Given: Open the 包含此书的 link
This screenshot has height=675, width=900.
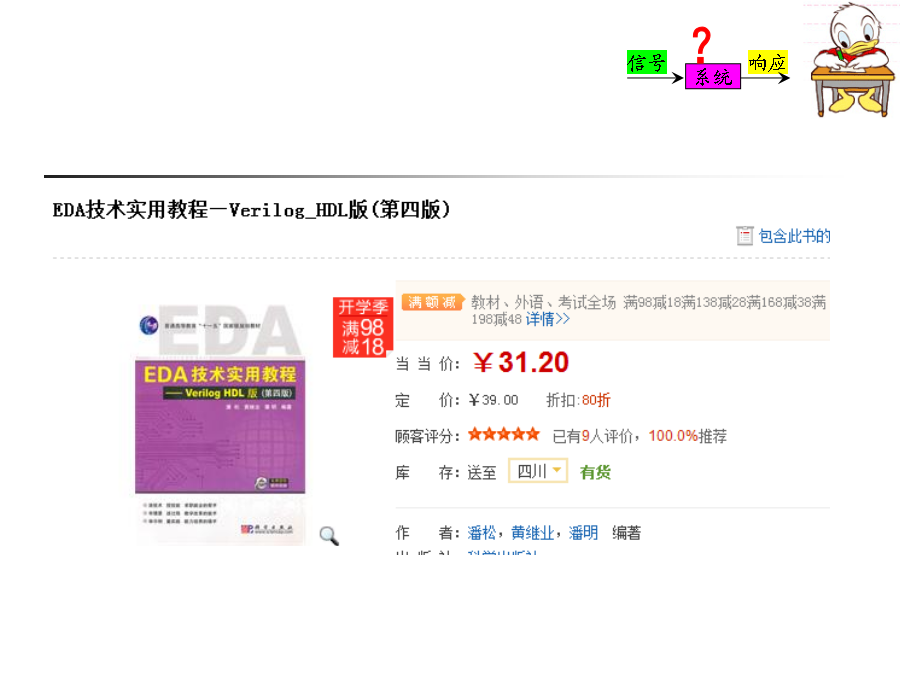Looking at the screenshot, I should click(794, 236).
